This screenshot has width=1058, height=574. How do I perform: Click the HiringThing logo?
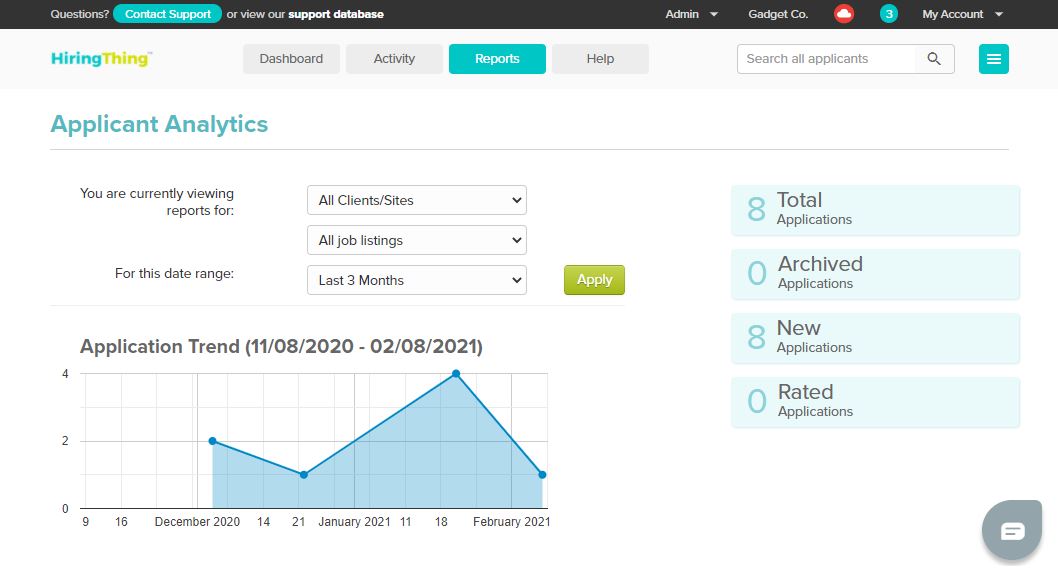coord(101,59)
